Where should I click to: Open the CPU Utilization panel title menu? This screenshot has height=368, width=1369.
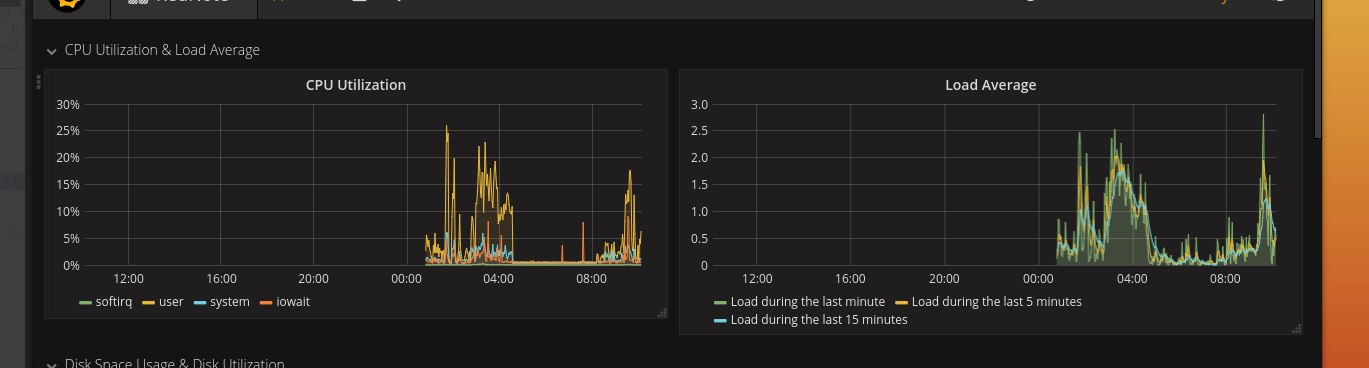(x=356, y=85)
